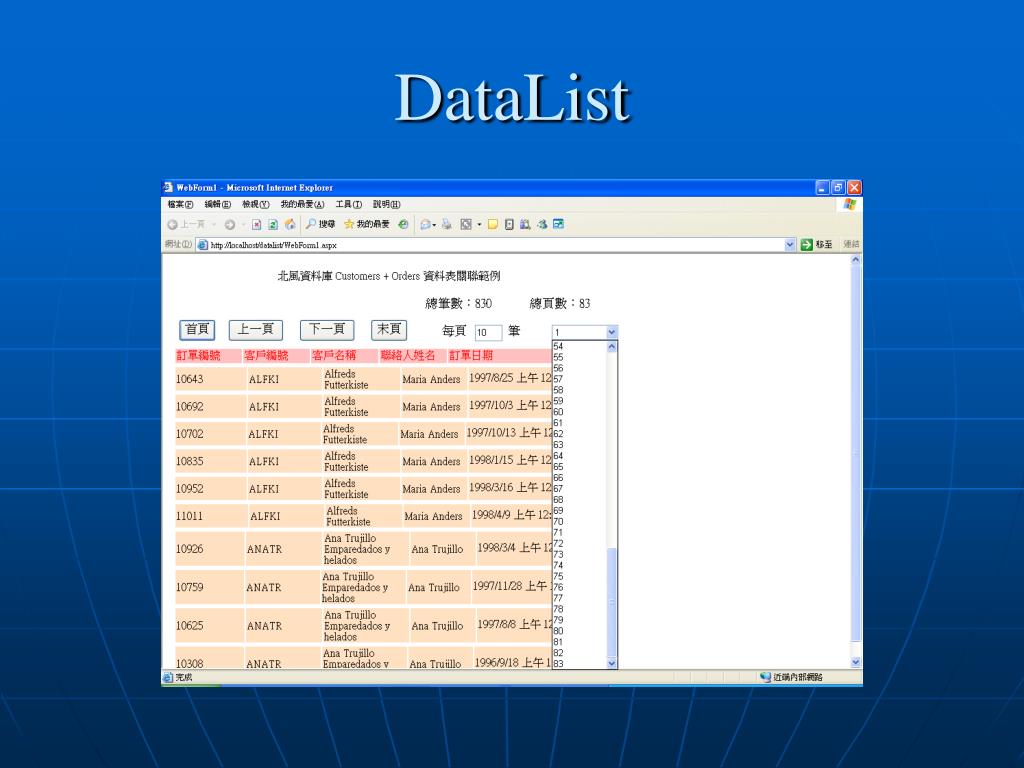Click the Forward arrow toolbar icon
Screen dimensions: 1024x768
coord(230,225)
